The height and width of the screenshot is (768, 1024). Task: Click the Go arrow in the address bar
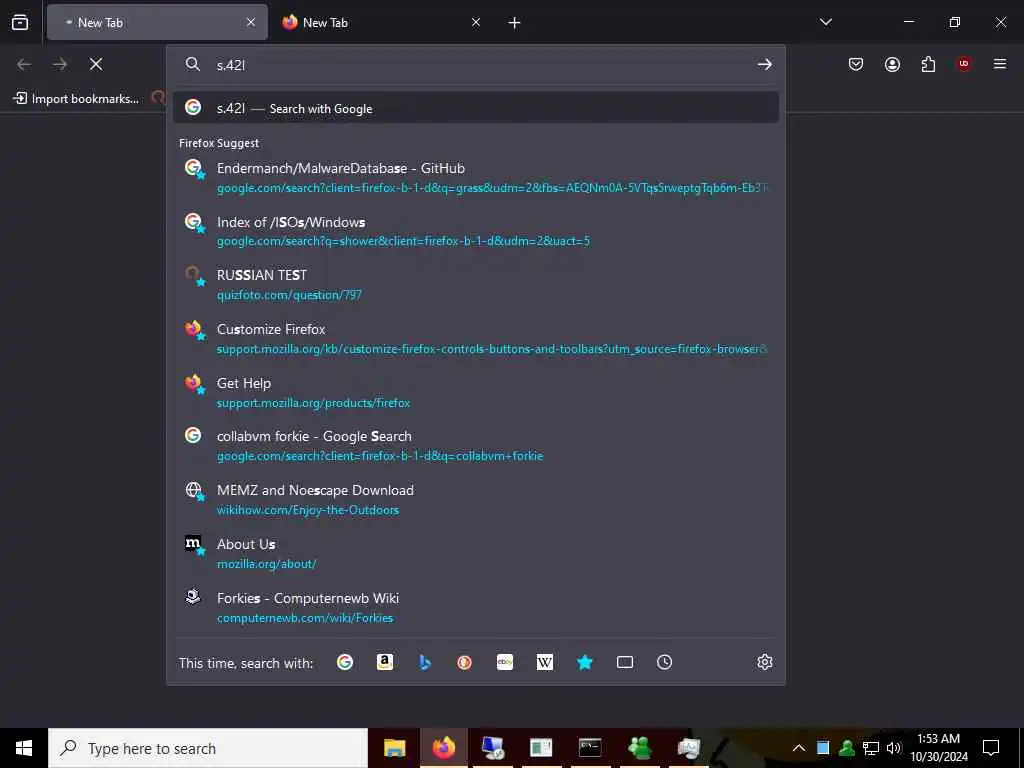765,64
